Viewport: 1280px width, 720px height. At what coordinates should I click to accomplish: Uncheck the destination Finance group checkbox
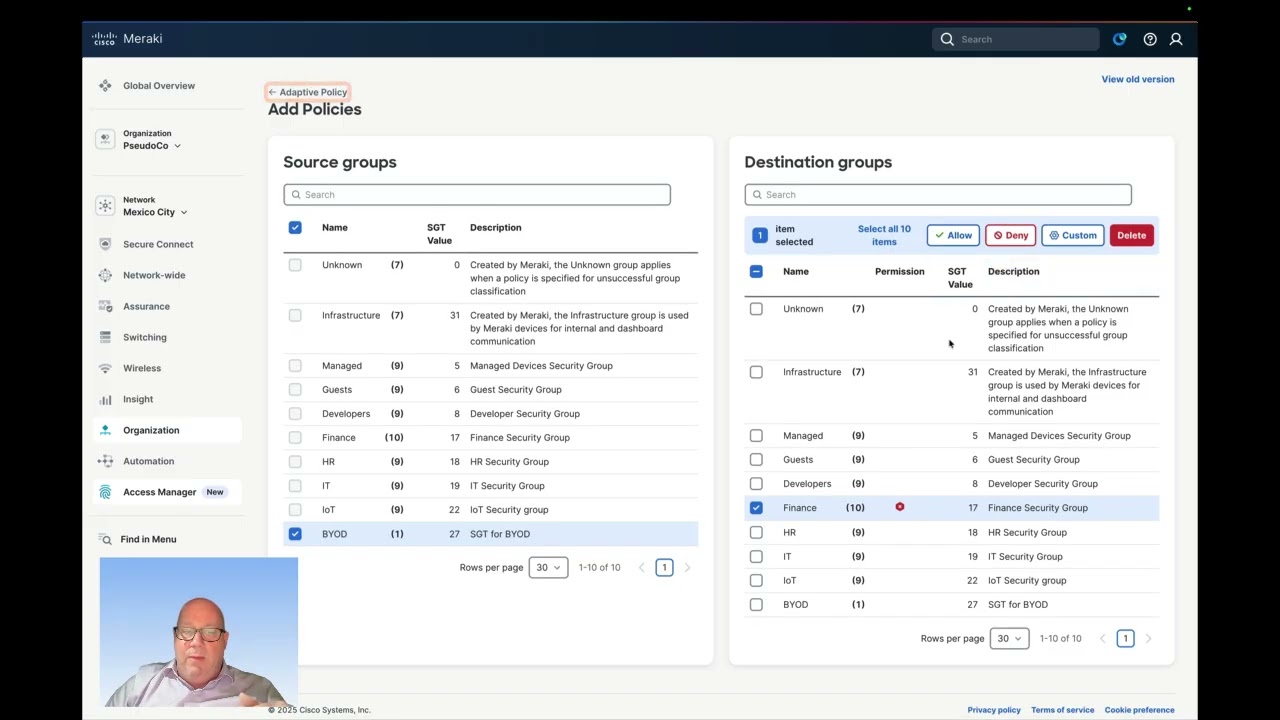coord(756,508)
